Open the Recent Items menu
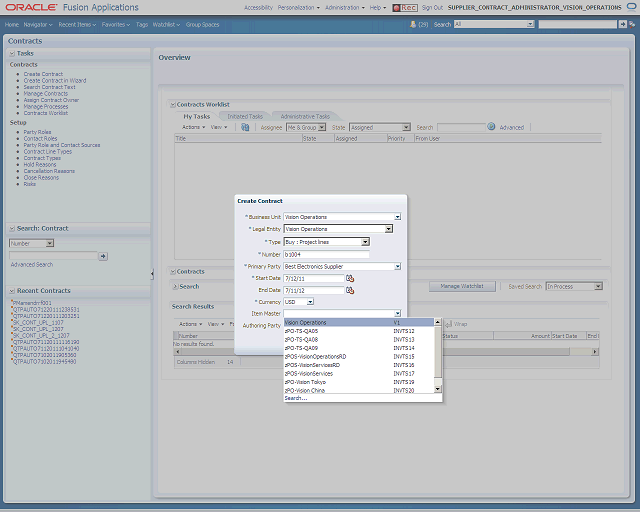 coord(77,24)
